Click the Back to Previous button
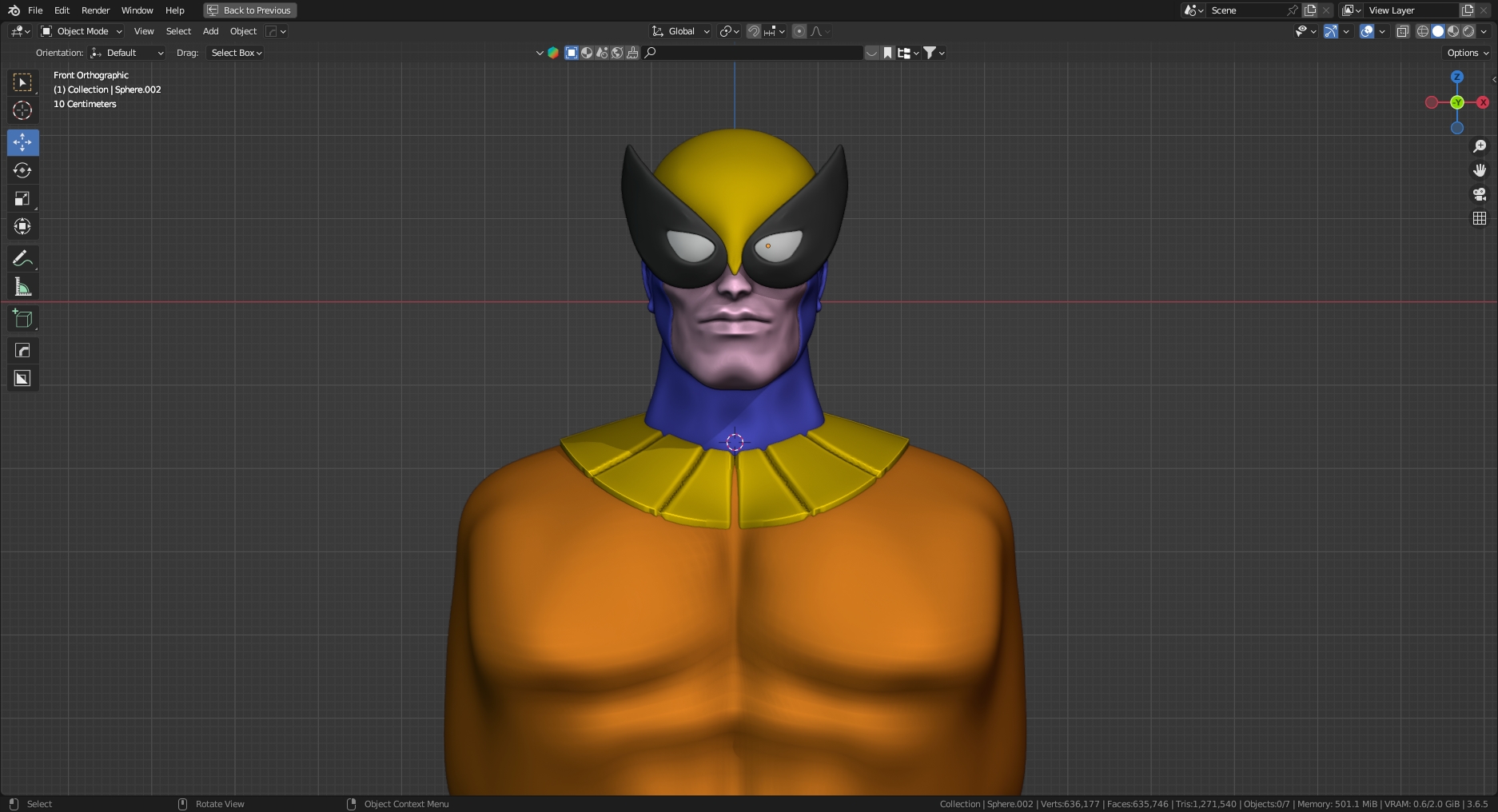This screenshot has width=1498, height=812. 250,10
